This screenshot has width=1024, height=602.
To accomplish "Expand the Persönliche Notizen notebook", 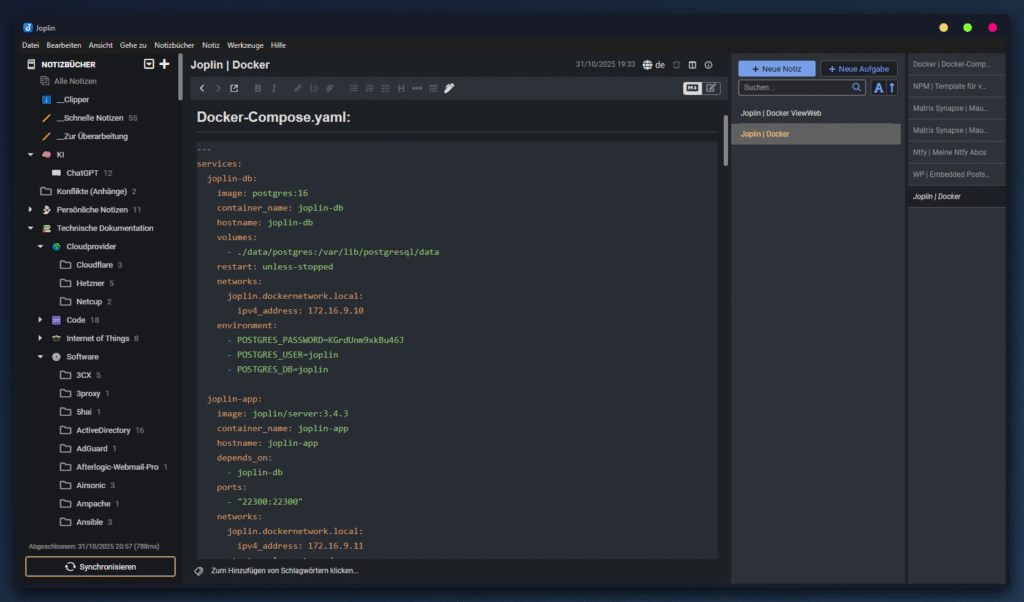I will point(30,210).
